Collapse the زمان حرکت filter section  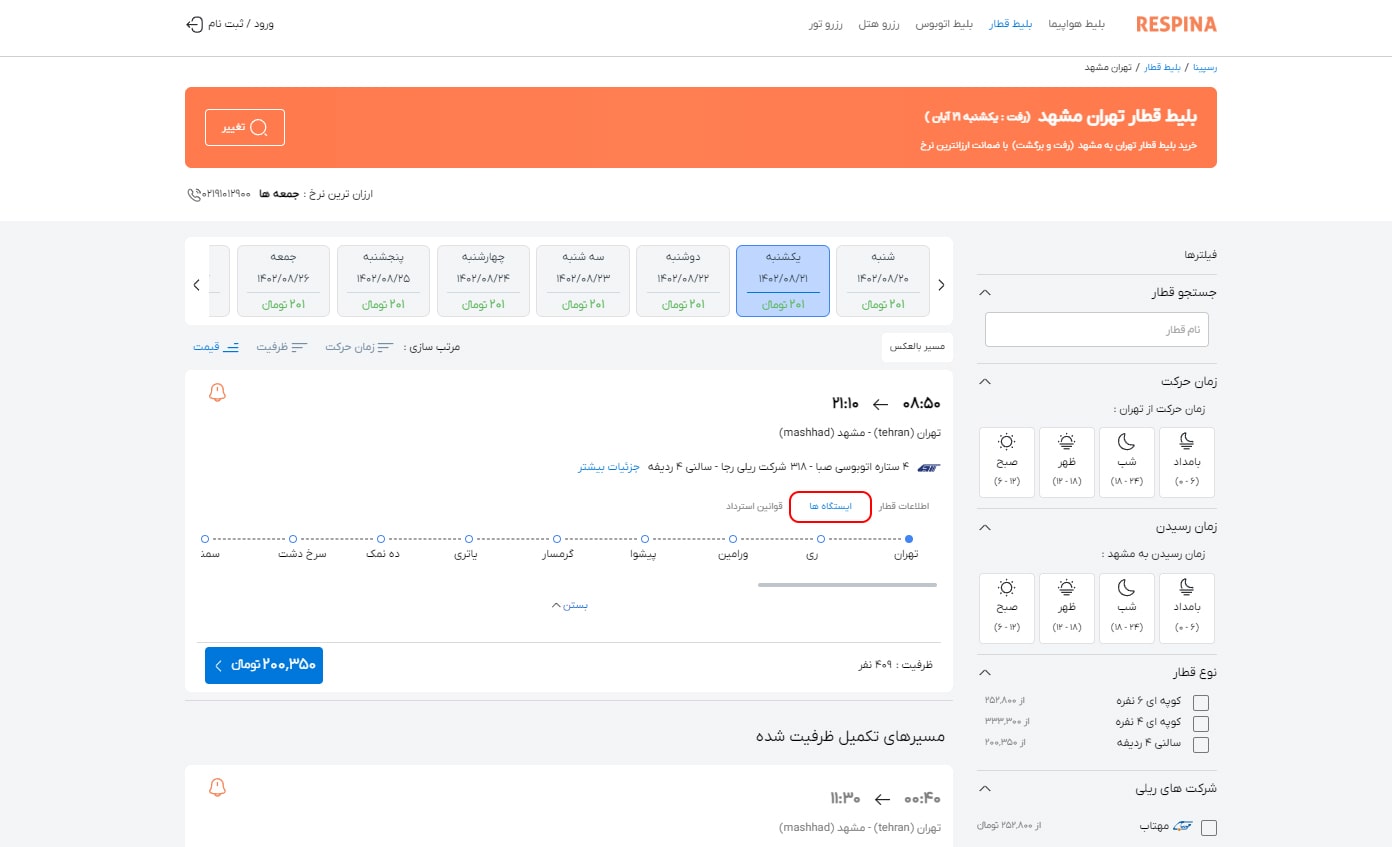pos(983,381)
